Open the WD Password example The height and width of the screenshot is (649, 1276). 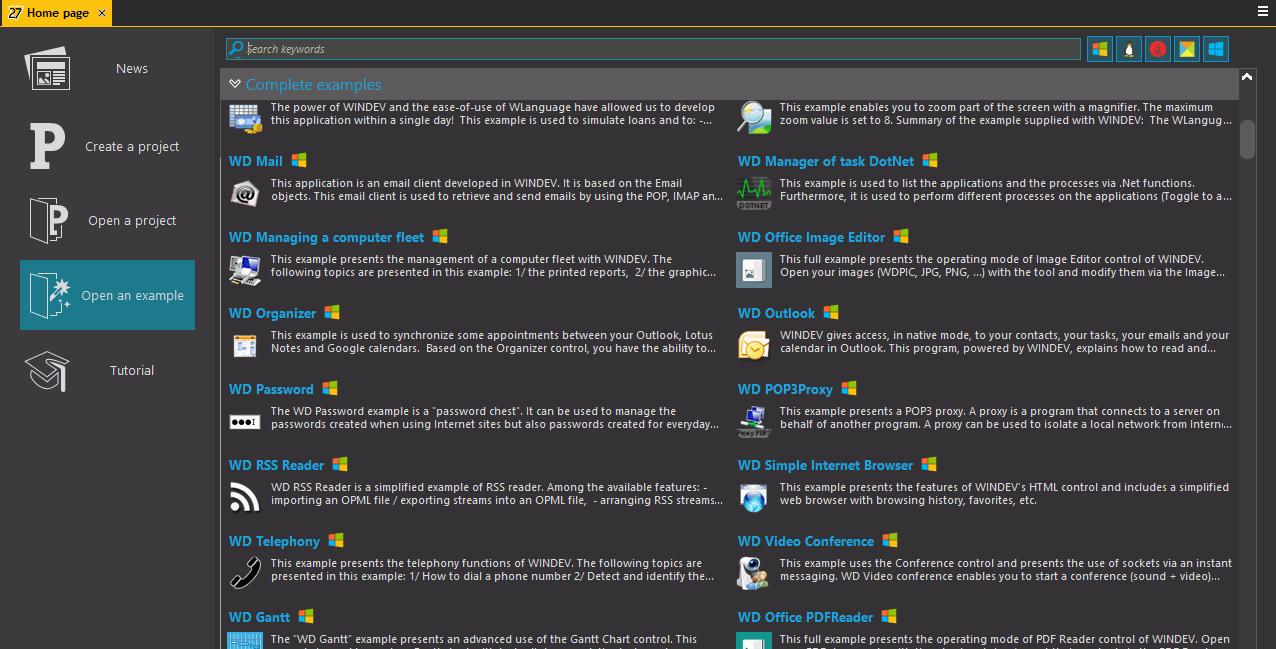pyautogui.click(x=271, y=389)
